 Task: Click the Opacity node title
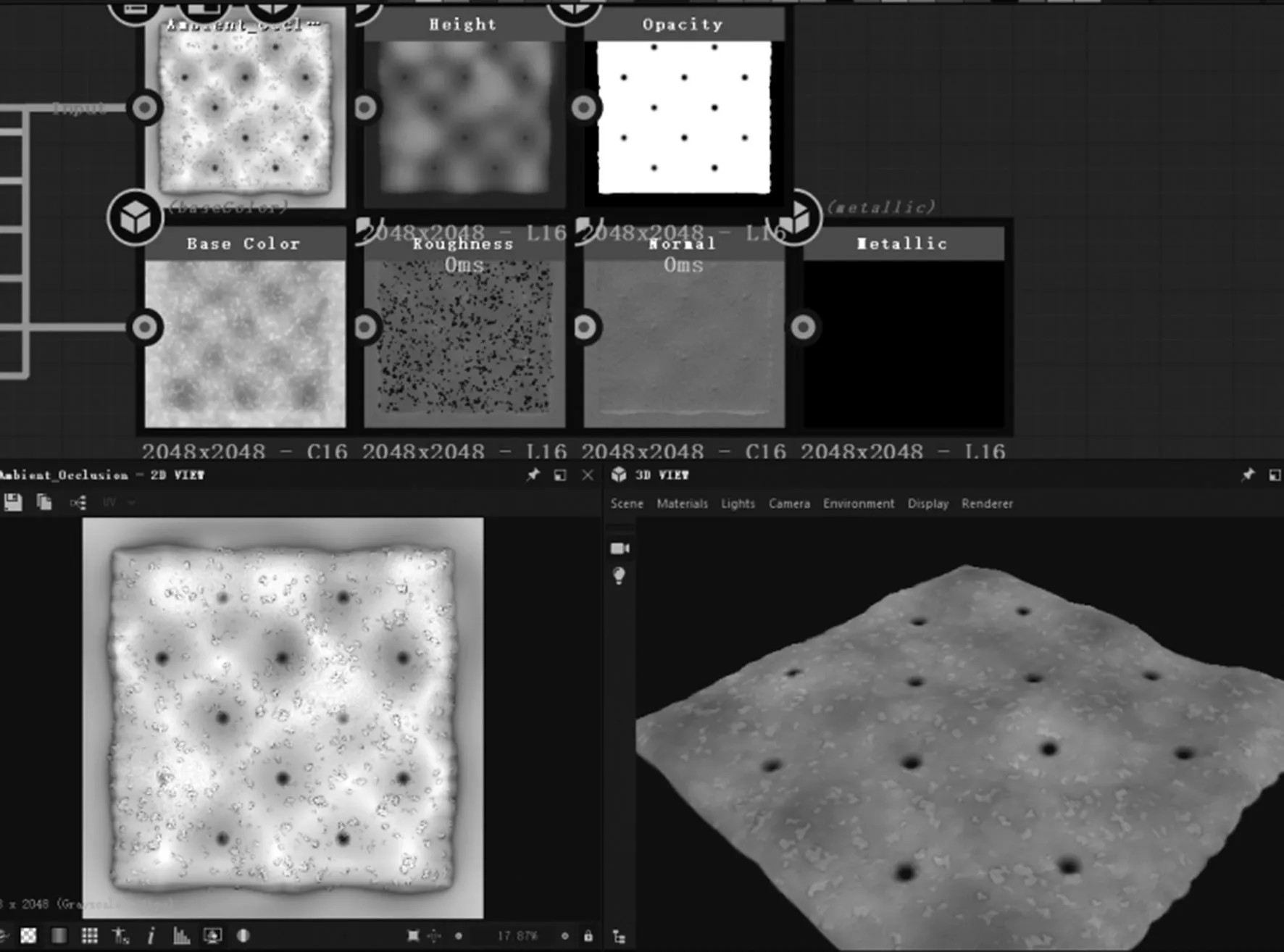tap(683, 25)
